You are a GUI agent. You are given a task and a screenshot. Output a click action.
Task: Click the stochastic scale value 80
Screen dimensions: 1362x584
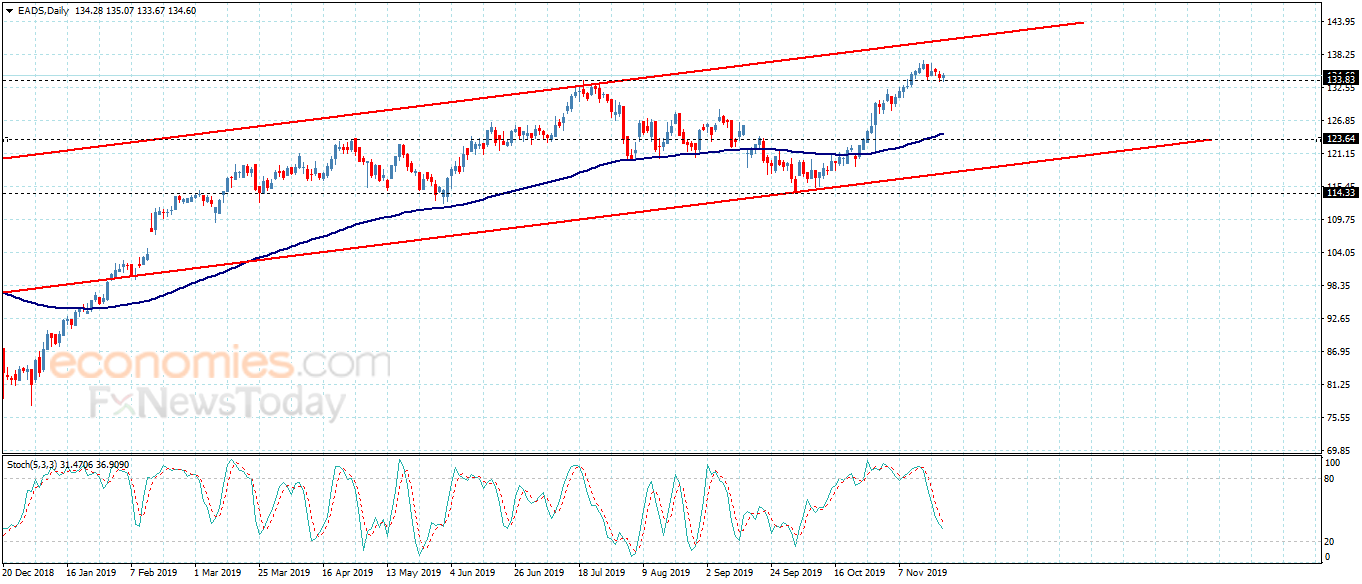click(x=1330, y=479)
